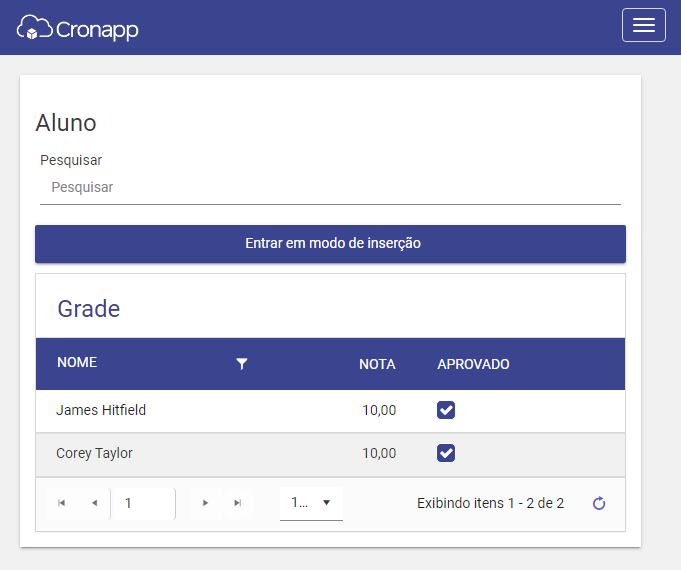Click the page number input box
This screenshot has width=681, height=570.
[143, 503]
